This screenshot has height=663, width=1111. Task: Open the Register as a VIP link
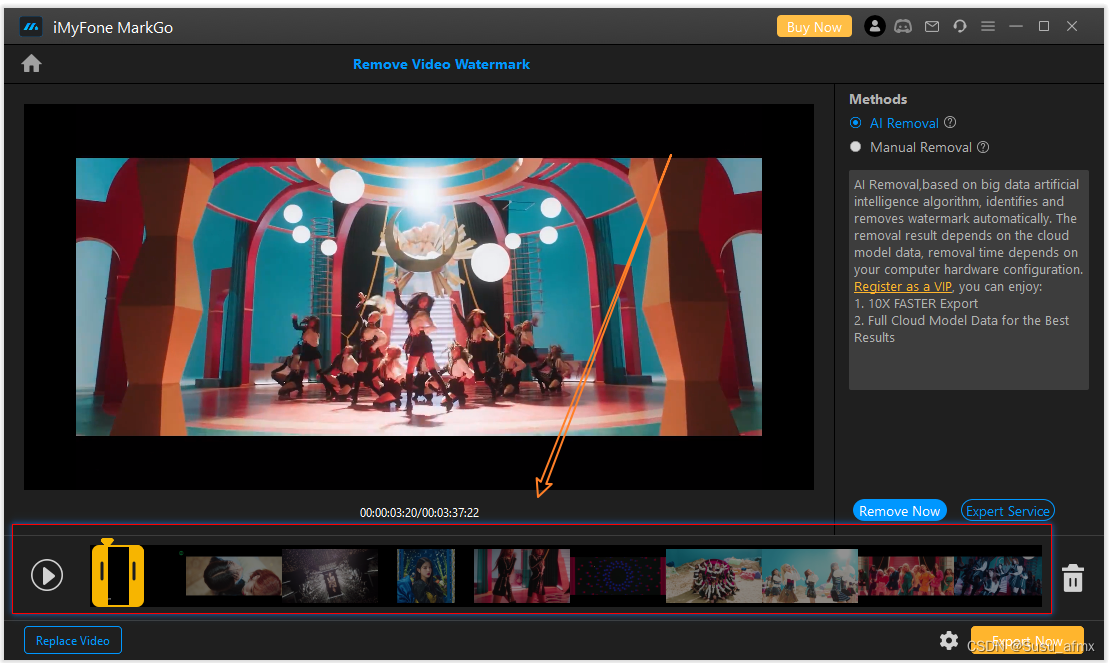[903, 287]
